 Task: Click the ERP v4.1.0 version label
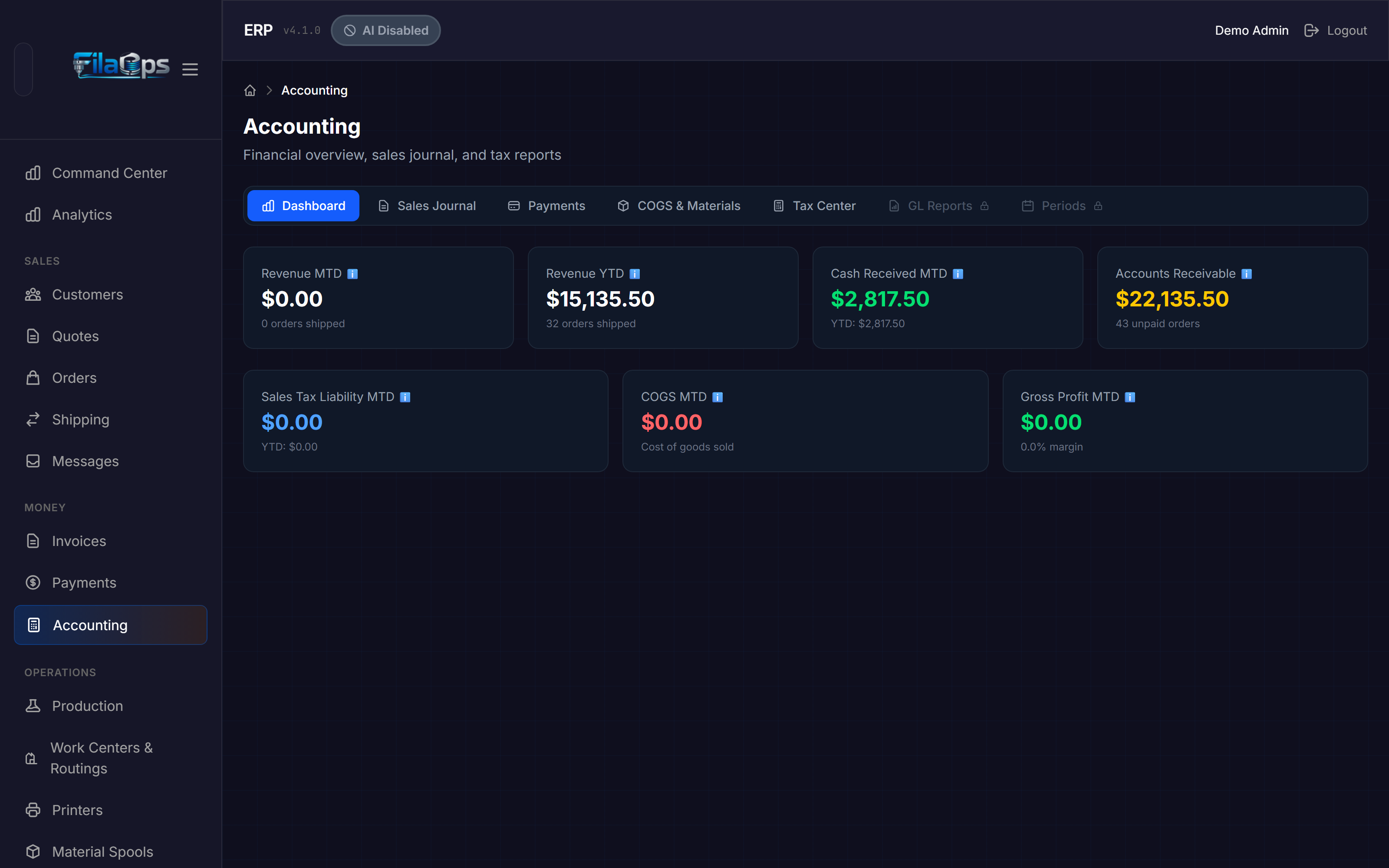coord(301,30)
